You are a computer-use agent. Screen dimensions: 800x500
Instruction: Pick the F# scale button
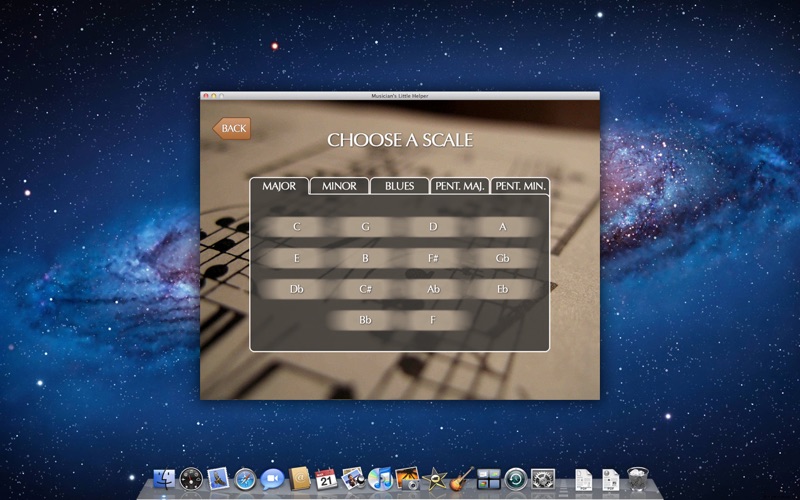[x=433, y=258]
